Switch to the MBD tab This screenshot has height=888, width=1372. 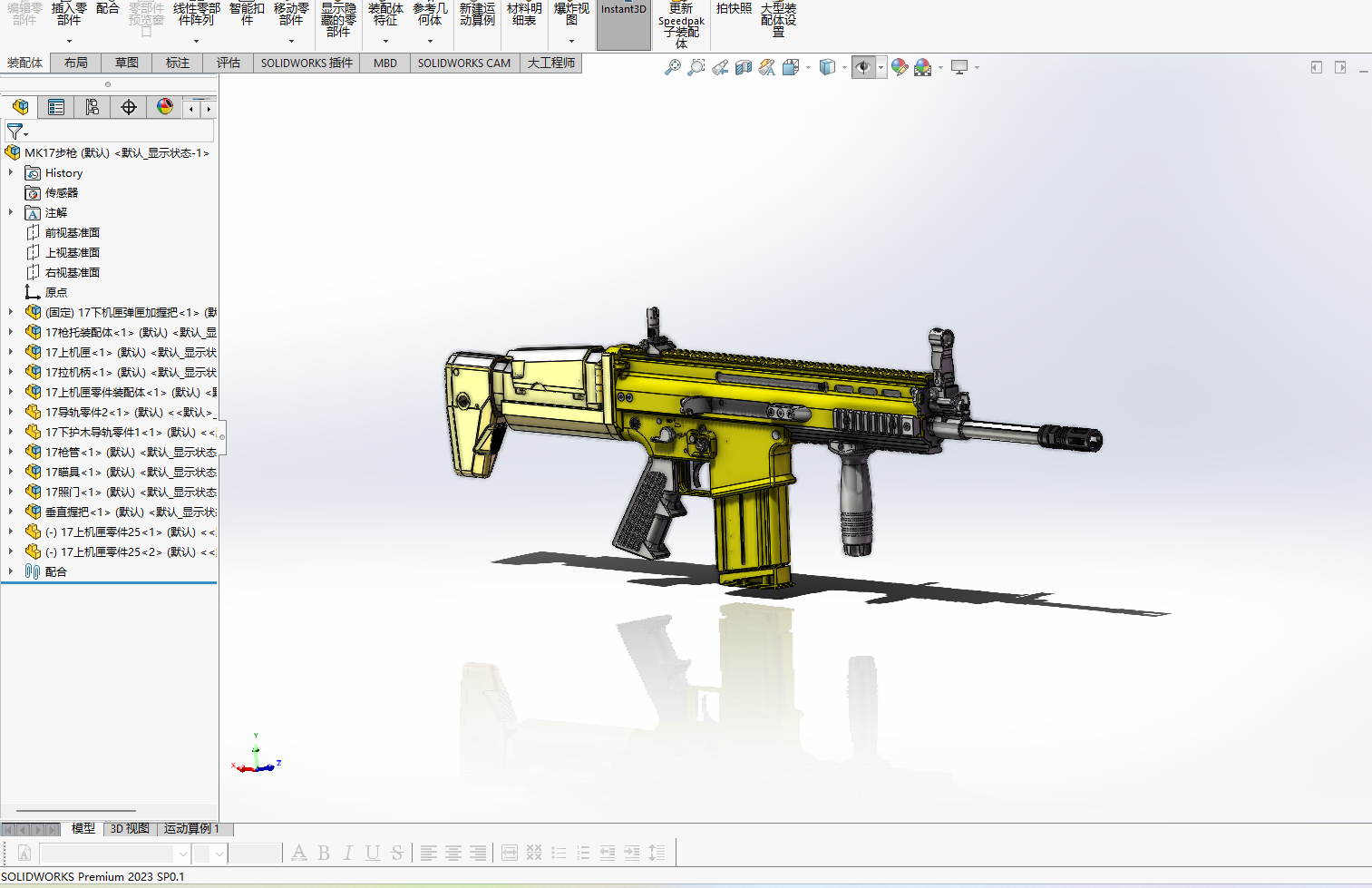point(385,63)
